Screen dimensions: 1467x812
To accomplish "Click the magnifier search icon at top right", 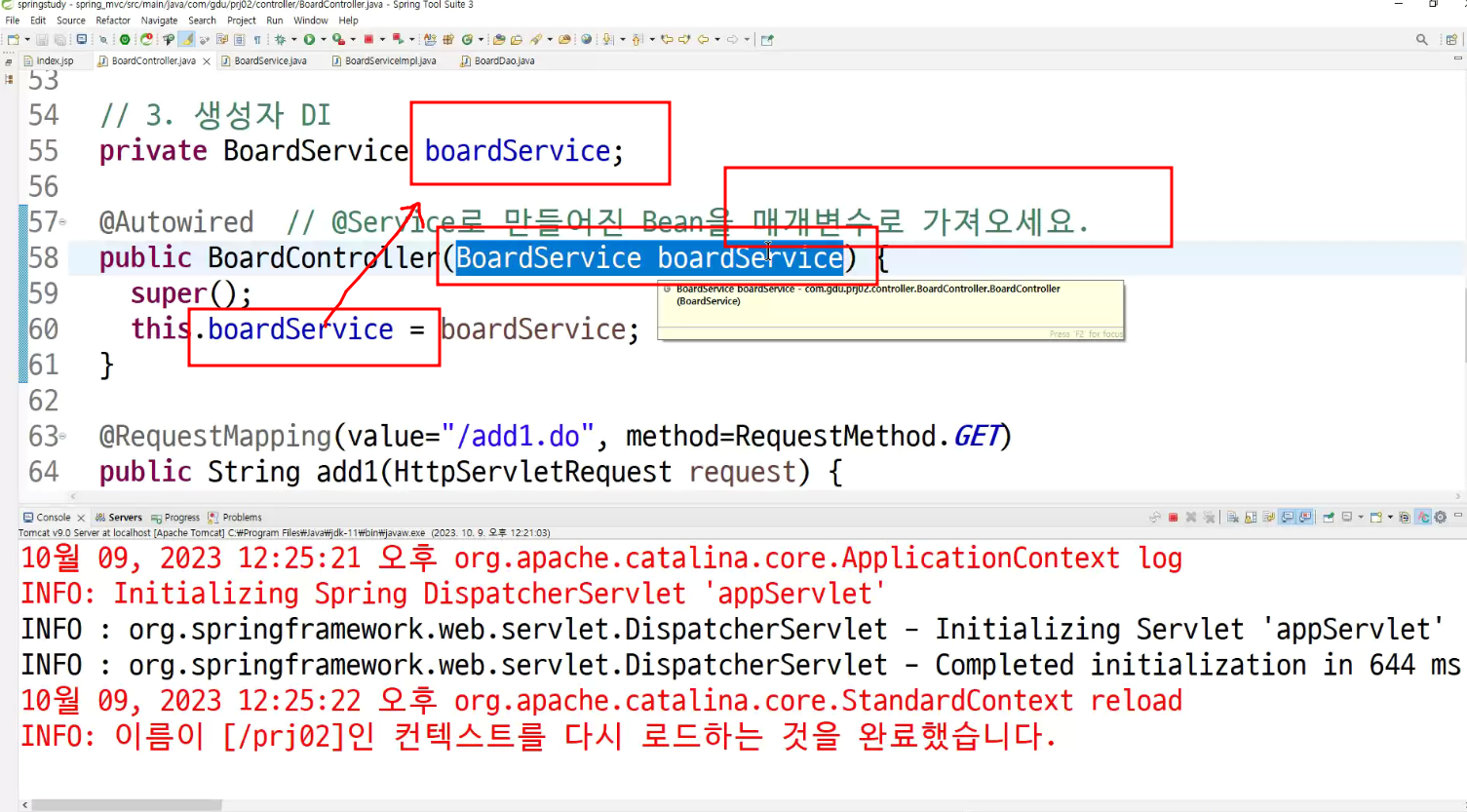I will tap(1422, 40).
